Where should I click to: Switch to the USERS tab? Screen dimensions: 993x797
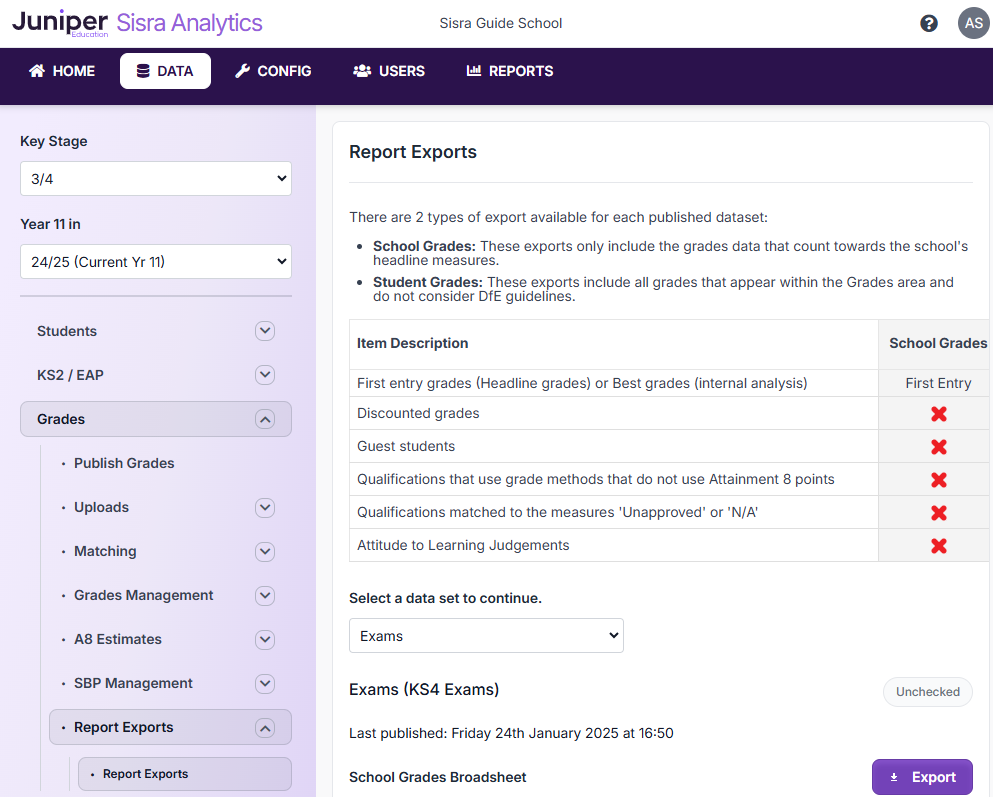(x=389, y=71)
